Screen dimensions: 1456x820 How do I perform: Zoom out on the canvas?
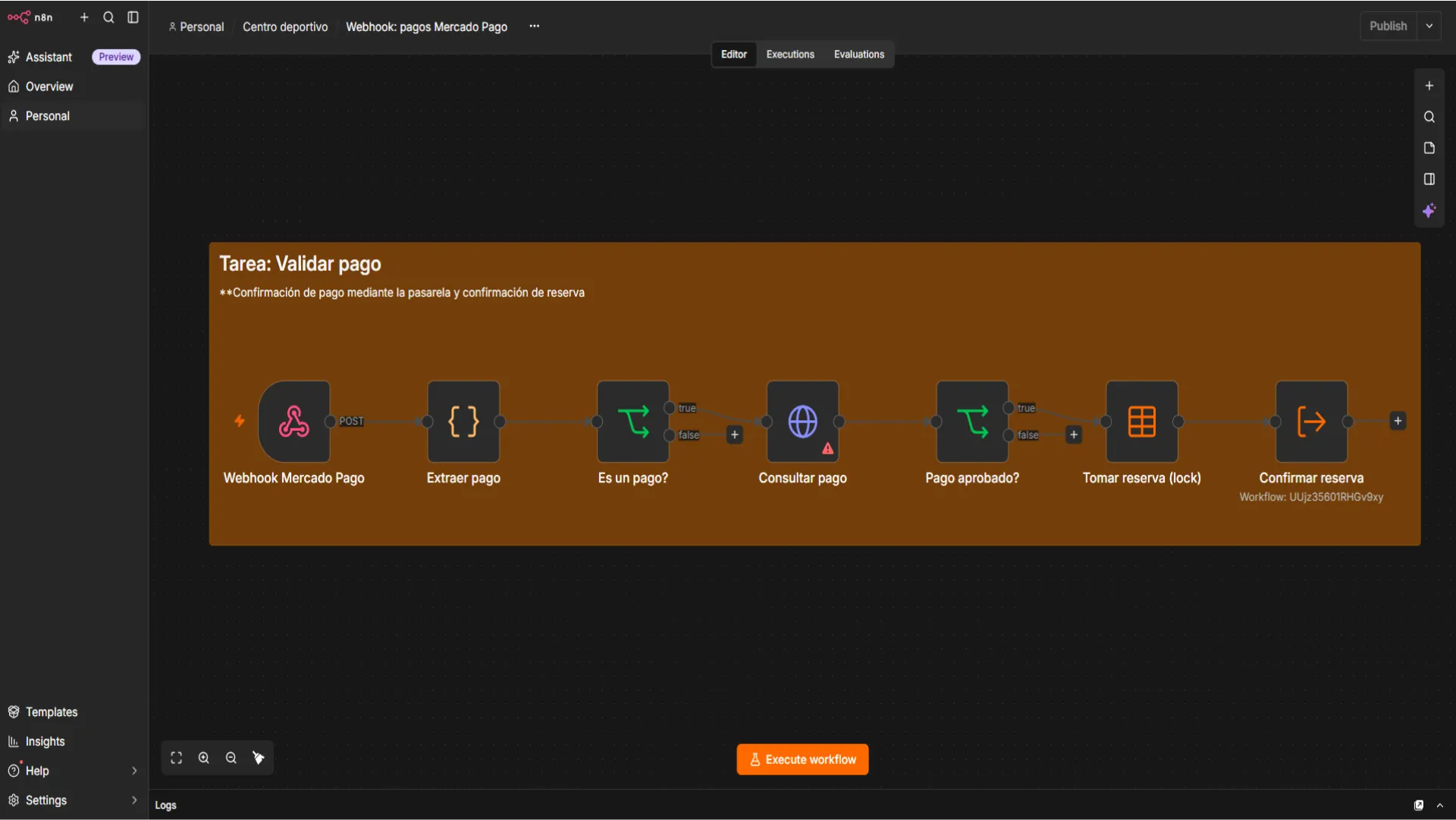click(231, 758)
